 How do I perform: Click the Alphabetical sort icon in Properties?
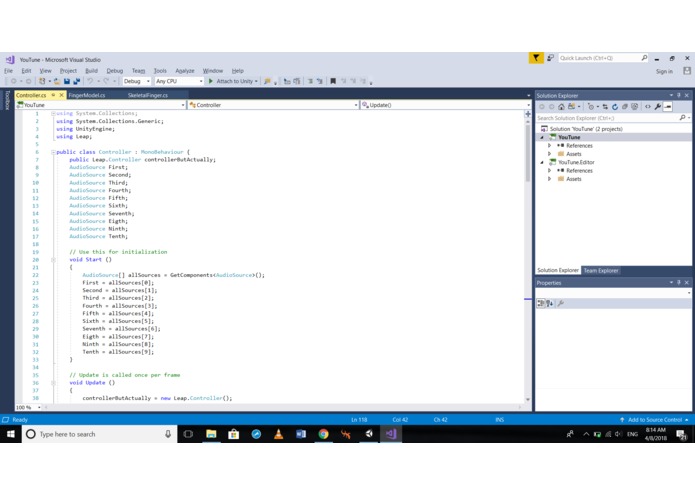coord(550,303)
